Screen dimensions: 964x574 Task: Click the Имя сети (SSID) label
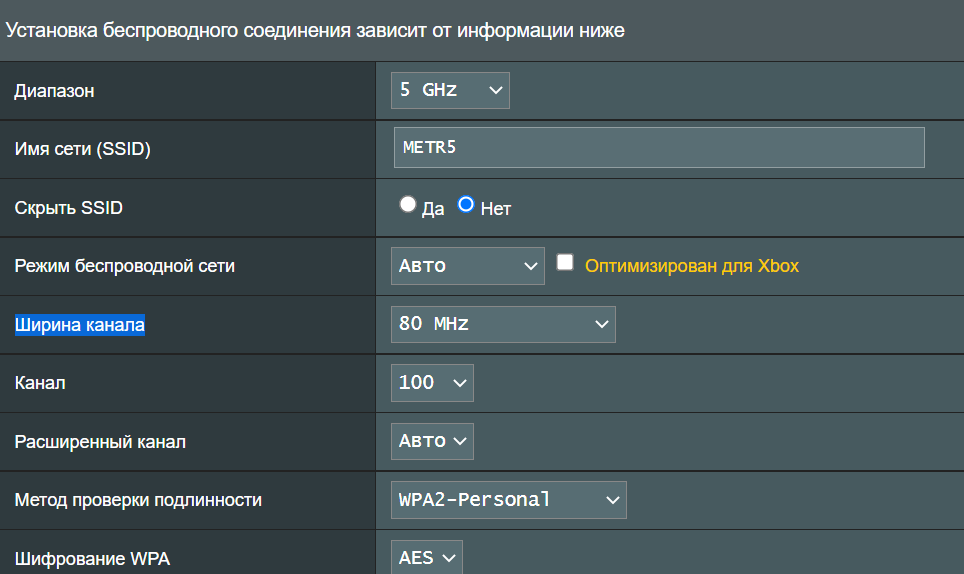click(82, 149)
